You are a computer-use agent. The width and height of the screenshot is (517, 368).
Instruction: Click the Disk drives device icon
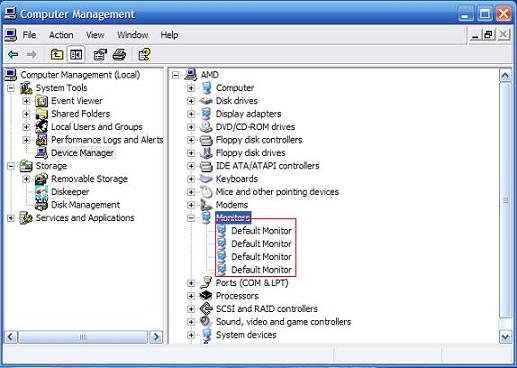206,101
